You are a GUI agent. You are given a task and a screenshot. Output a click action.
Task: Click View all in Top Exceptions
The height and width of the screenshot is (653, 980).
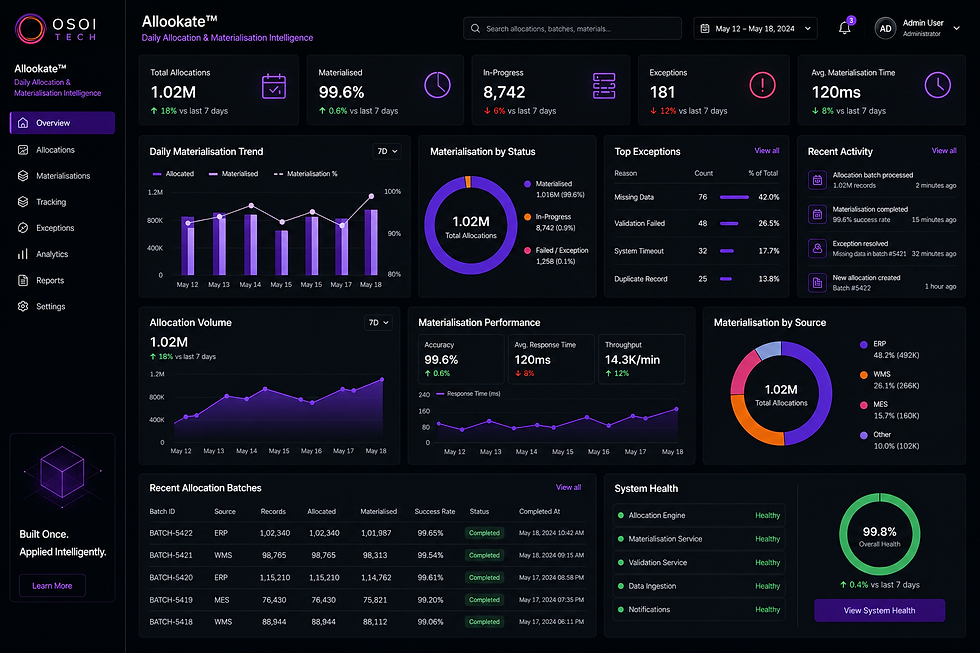click(x=766, y=151)
